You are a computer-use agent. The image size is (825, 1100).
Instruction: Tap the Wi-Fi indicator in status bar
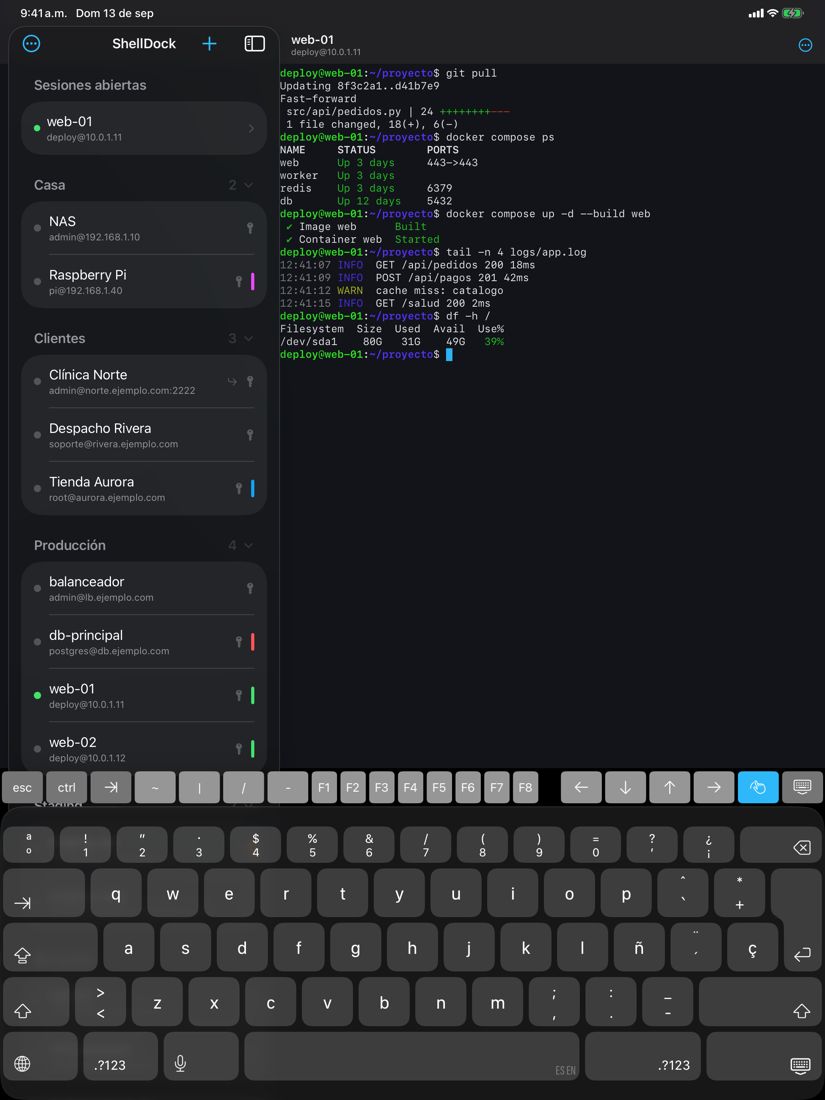tap(772, 13)
